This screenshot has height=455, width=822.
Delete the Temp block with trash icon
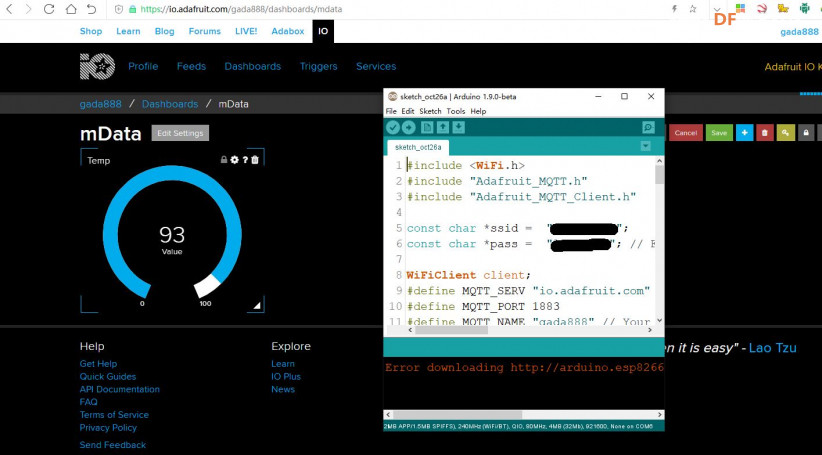coord(255,160)
